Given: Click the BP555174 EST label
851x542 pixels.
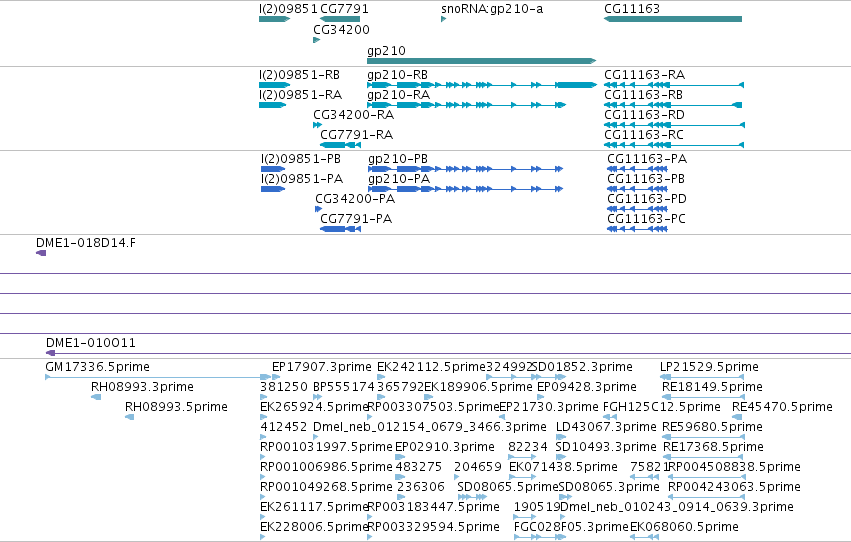Looking at the screenshot, I should point(344,387).
